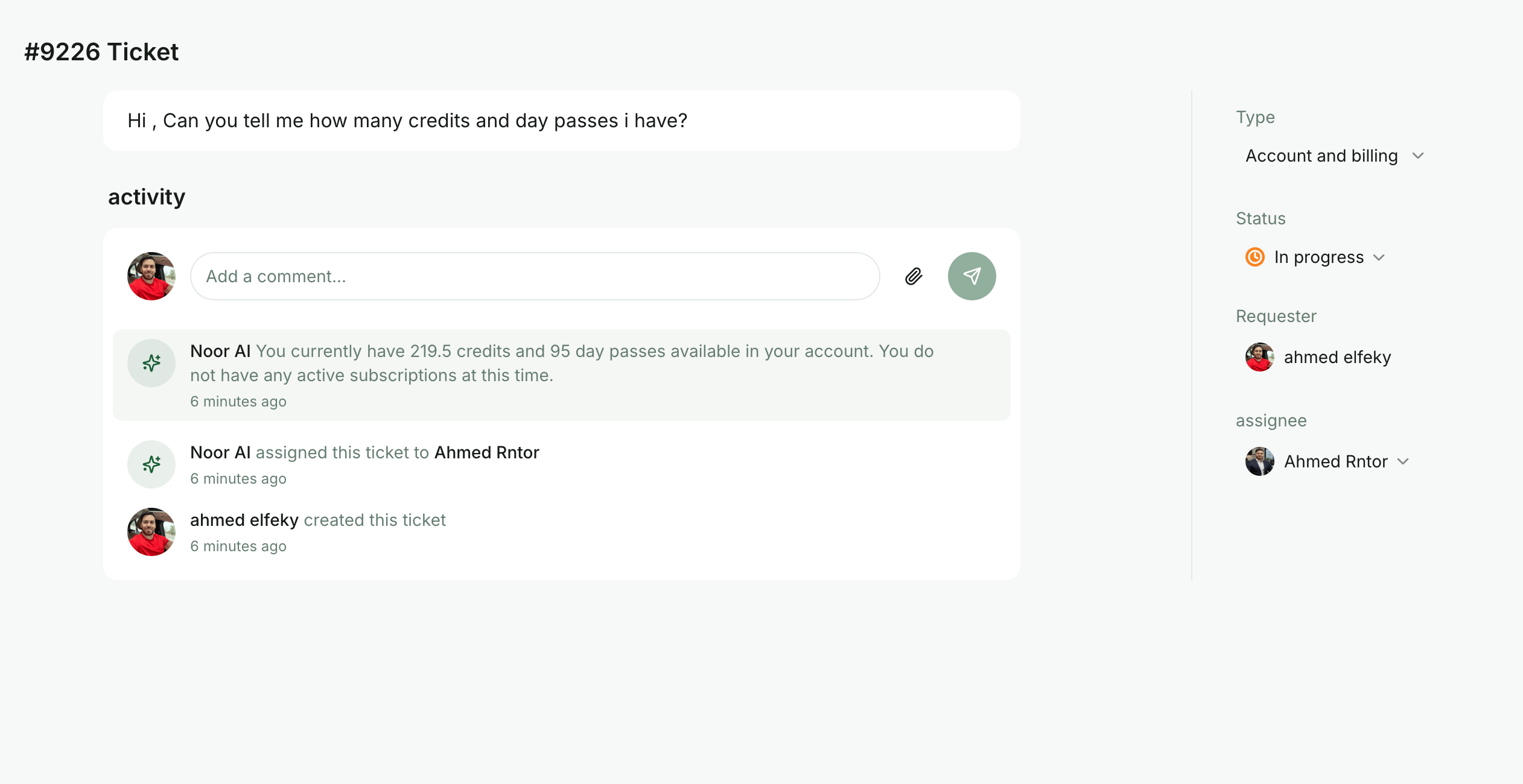Click Ahmed Rntor's assignee avatar

pos(1260,461)
